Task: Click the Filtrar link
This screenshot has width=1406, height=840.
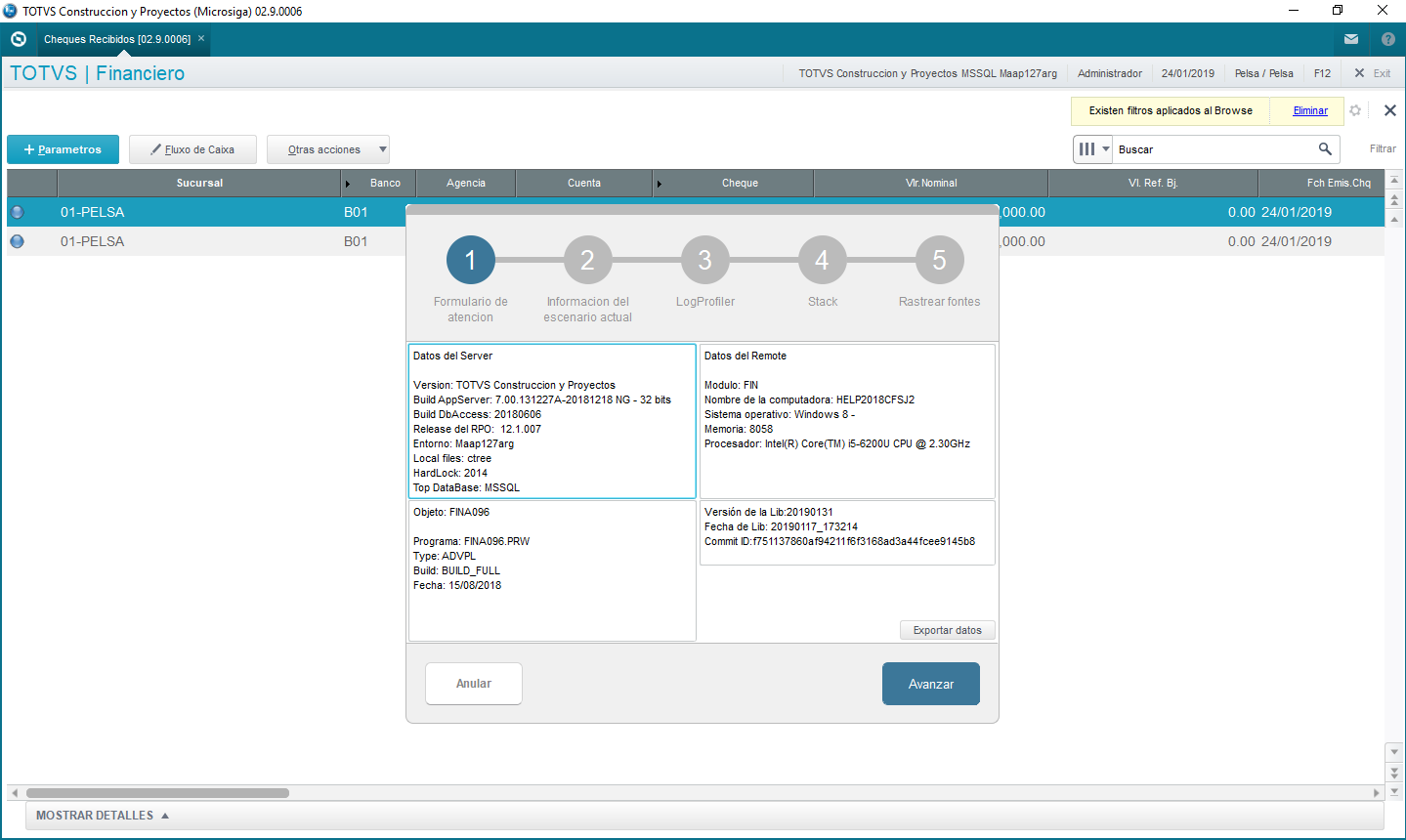Action: [1383, 149]
